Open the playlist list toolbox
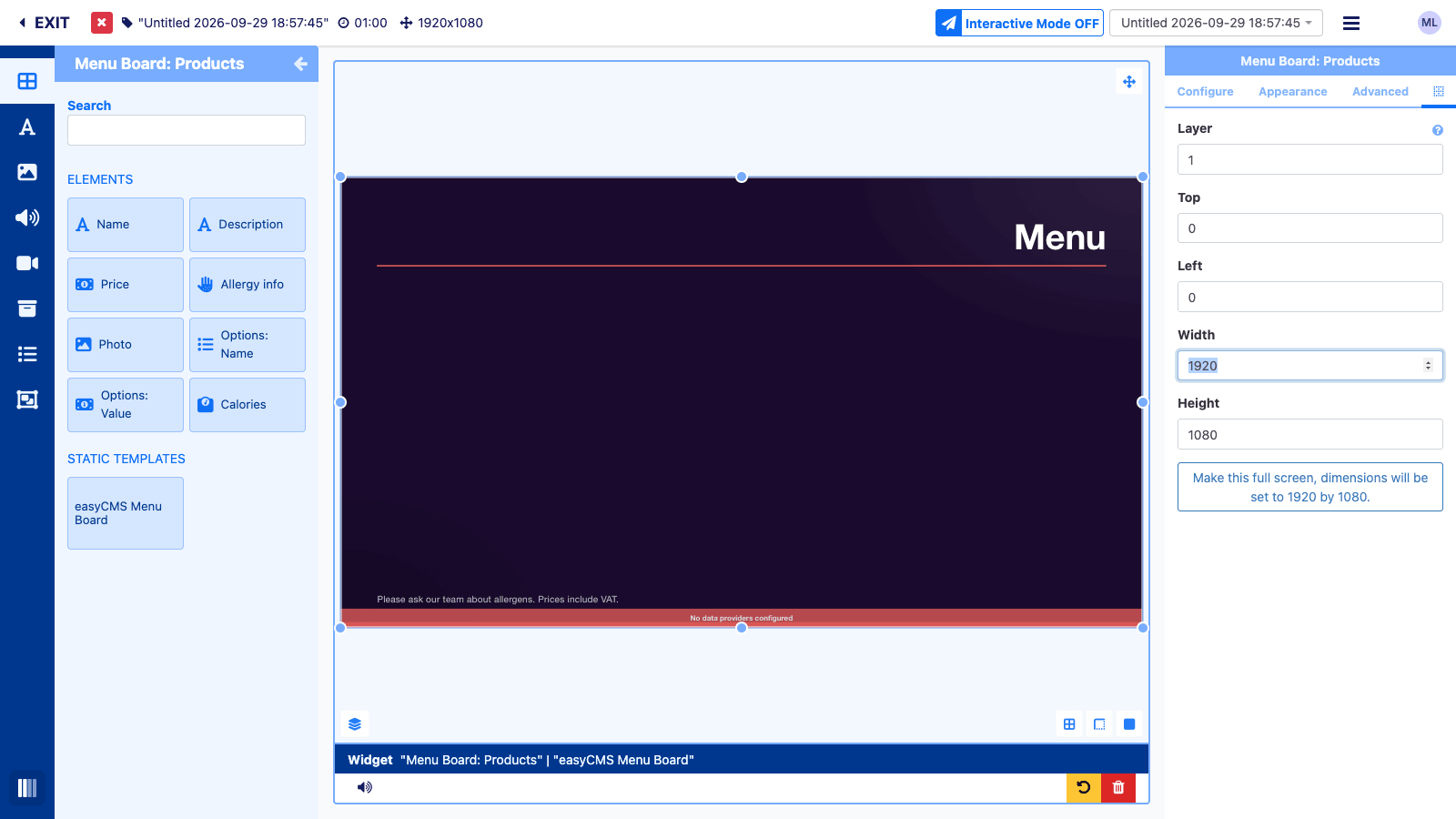The image size is (1456, 819). coord(27,354)
